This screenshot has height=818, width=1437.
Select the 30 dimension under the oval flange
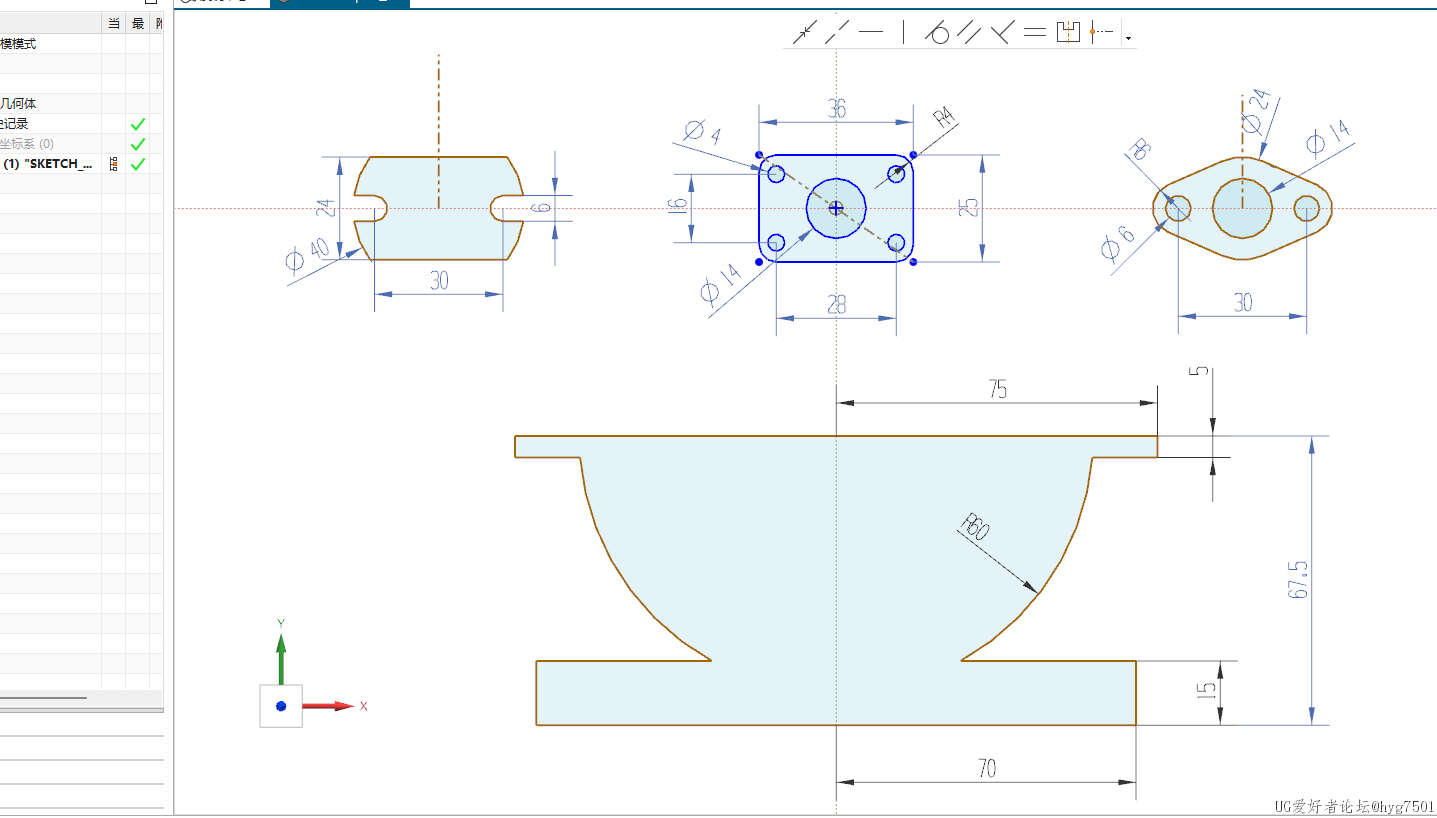[x=1243, y=303]
